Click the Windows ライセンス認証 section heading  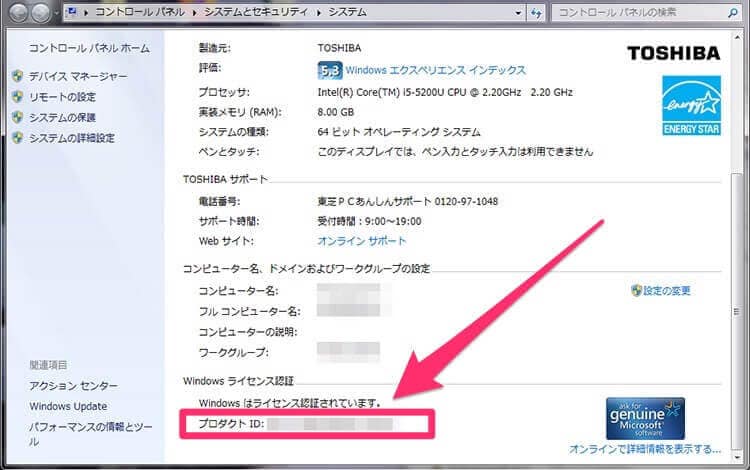point(238,382)
